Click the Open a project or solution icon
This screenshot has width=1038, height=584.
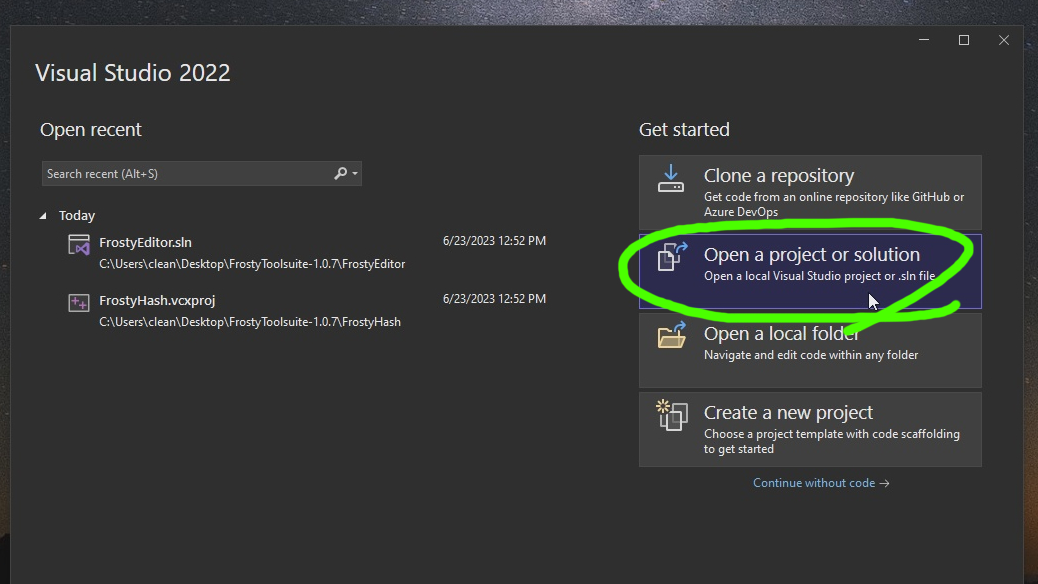672,257
